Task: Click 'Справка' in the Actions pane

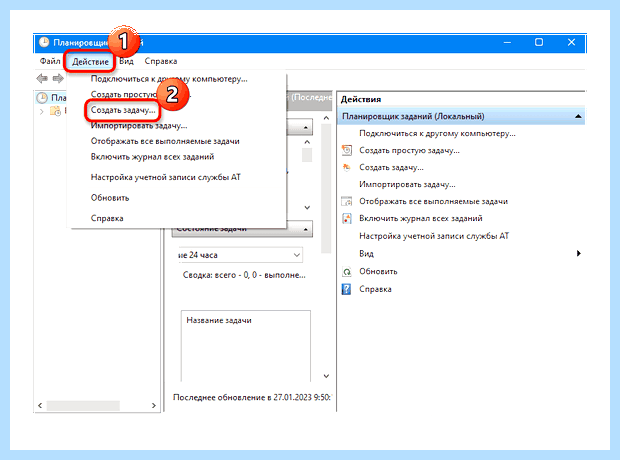Action: click(x=375, y=289)
